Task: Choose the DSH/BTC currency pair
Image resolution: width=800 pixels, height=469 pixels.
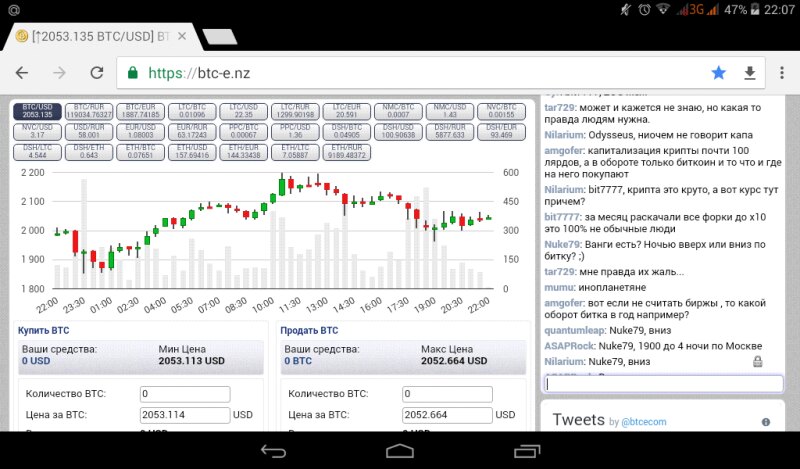Action: (349, 131)
